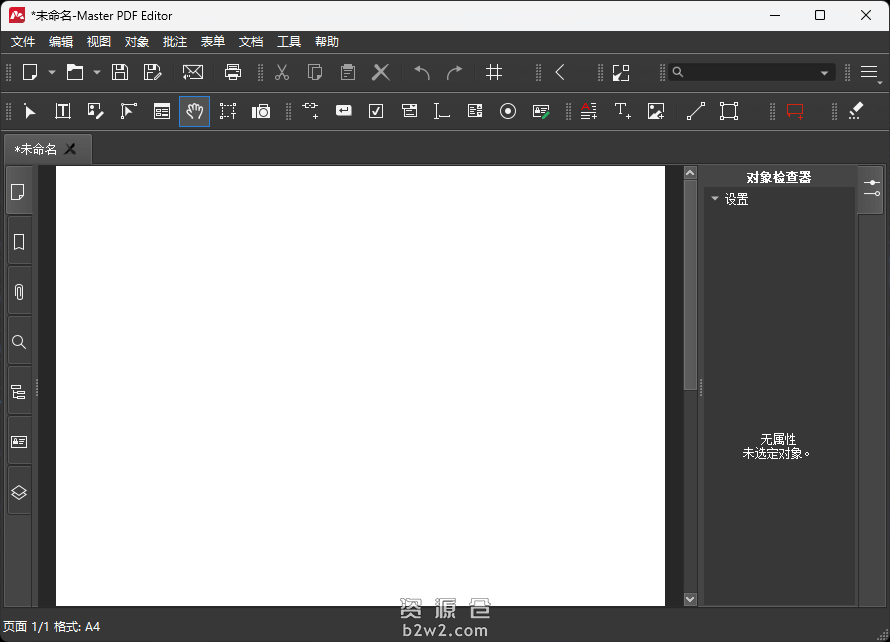Click the snapshot camera tool icon

click(261, 111)
